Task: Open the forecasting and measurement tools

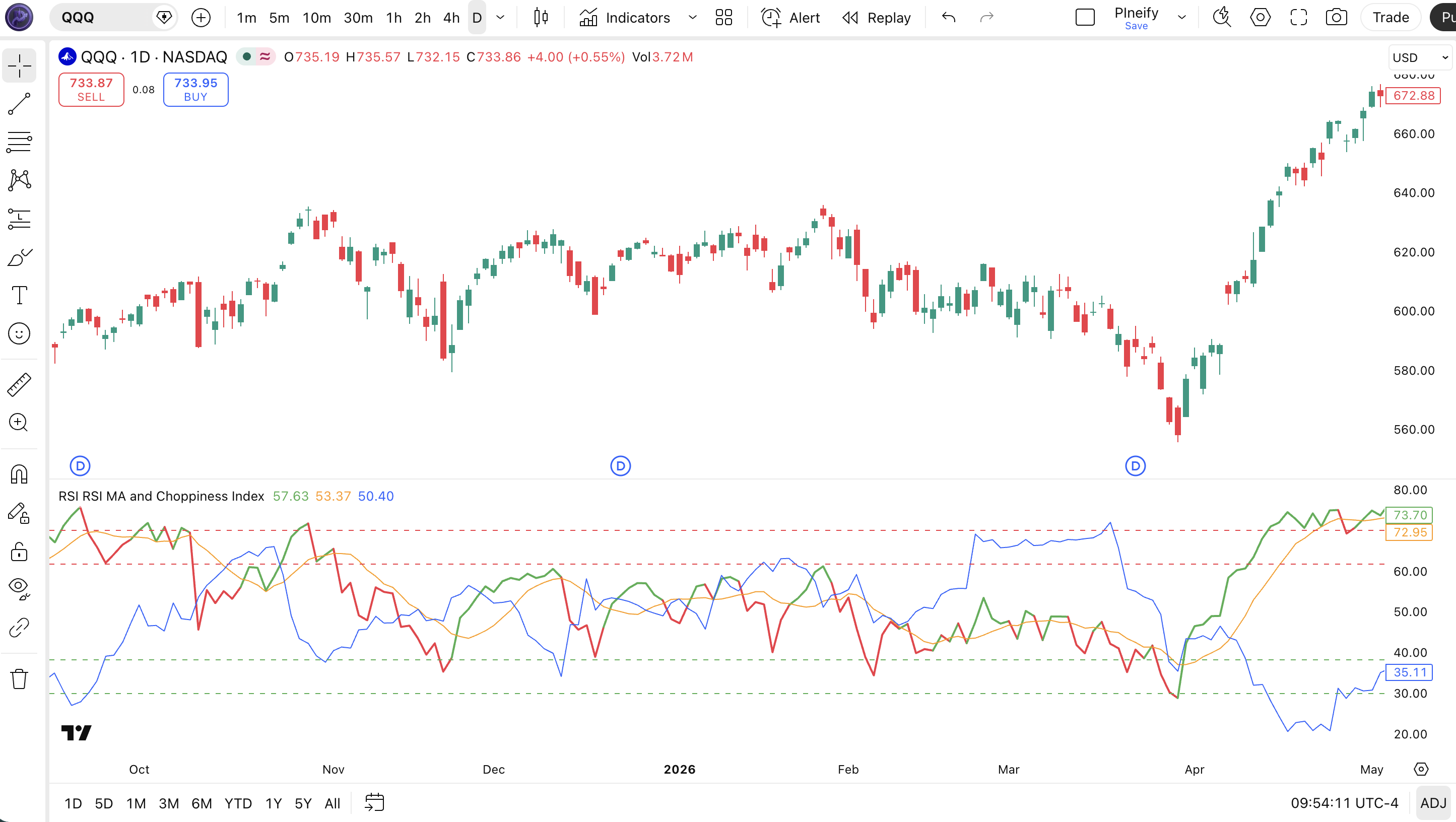Action: point(19,219)
